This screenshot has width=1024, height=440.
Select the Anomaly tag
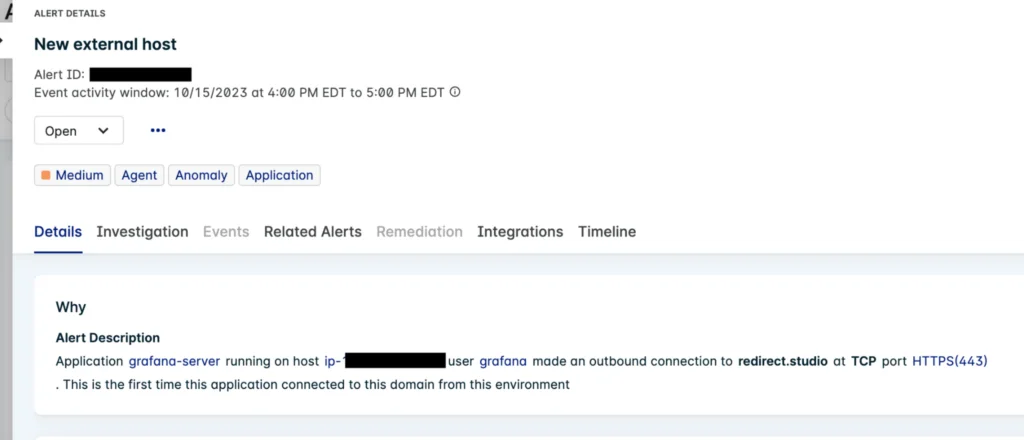201,175
